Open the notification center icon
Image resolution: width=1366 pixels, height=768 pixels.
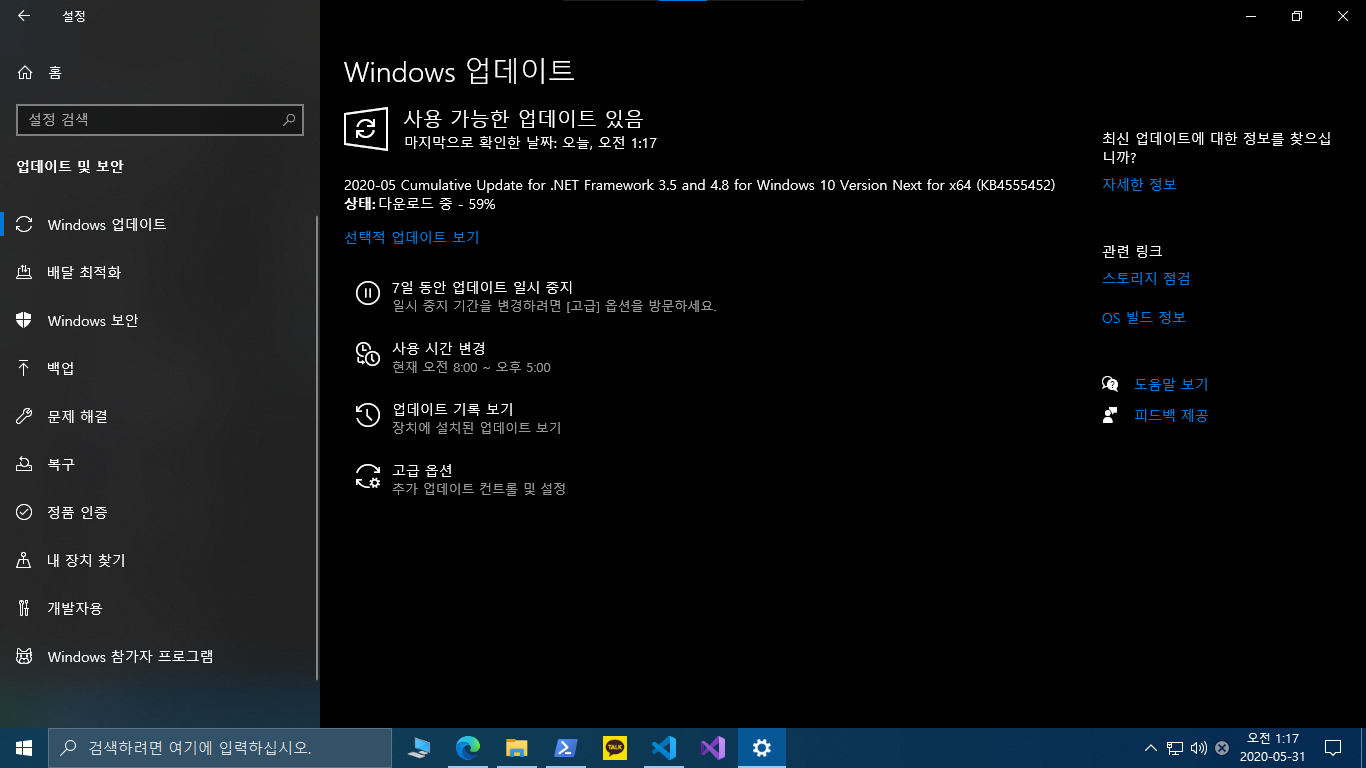pyautogui.click(x=1333, y=748)
